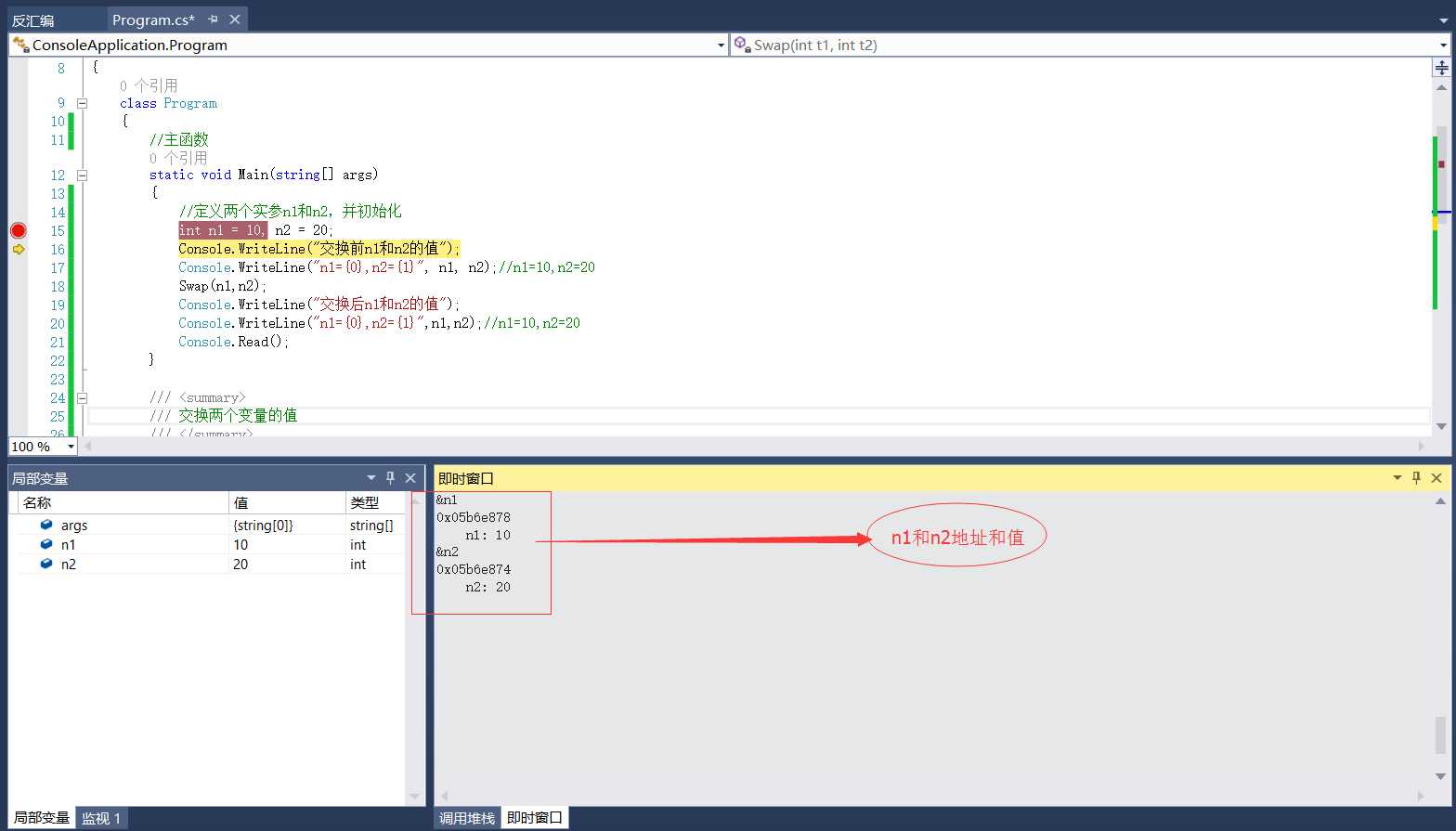Screen dimensions: 1456x831
Task: Click the 类型 column header
Action: [375, 502]
